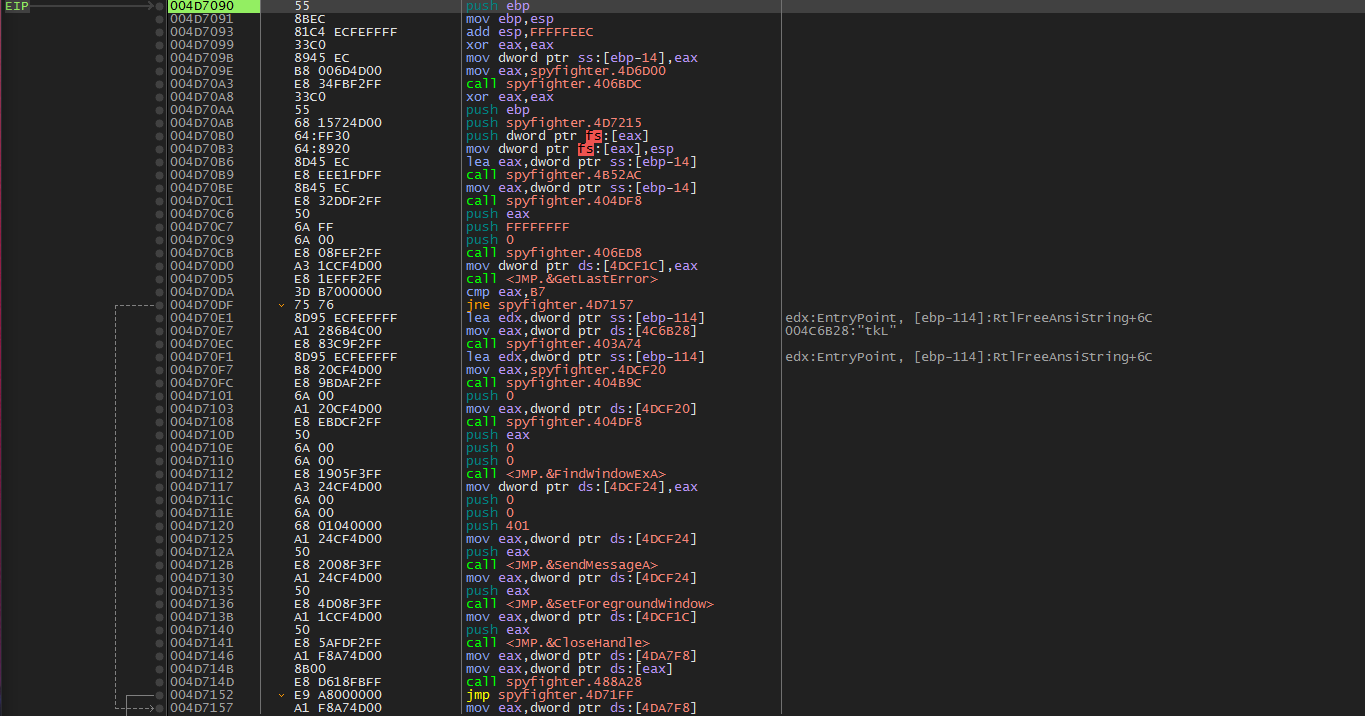The image size is (1365, 716).
Task: Toggle breakpoint dot at address 004D70D0
Action: [x=160, y=266]
